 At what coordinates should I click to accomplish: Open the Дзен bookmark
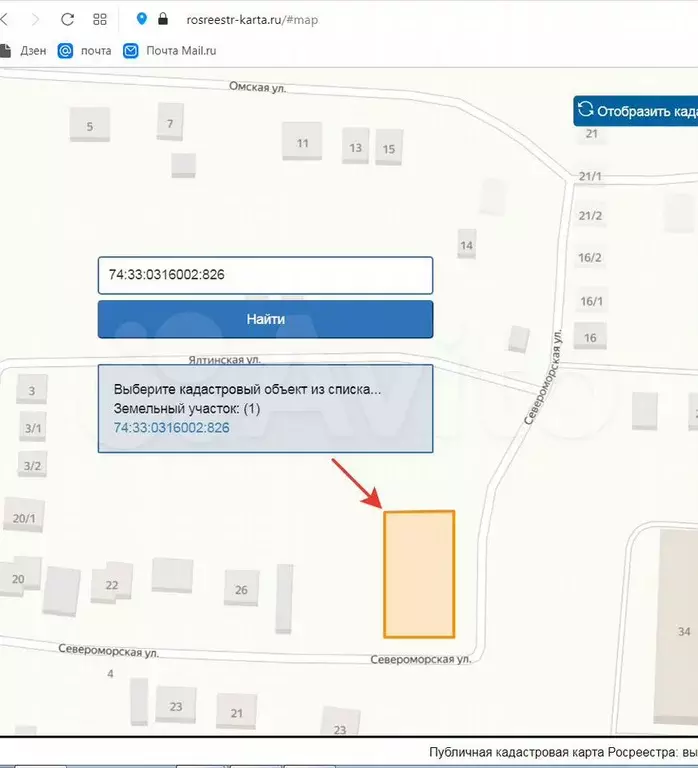point(24,50)
